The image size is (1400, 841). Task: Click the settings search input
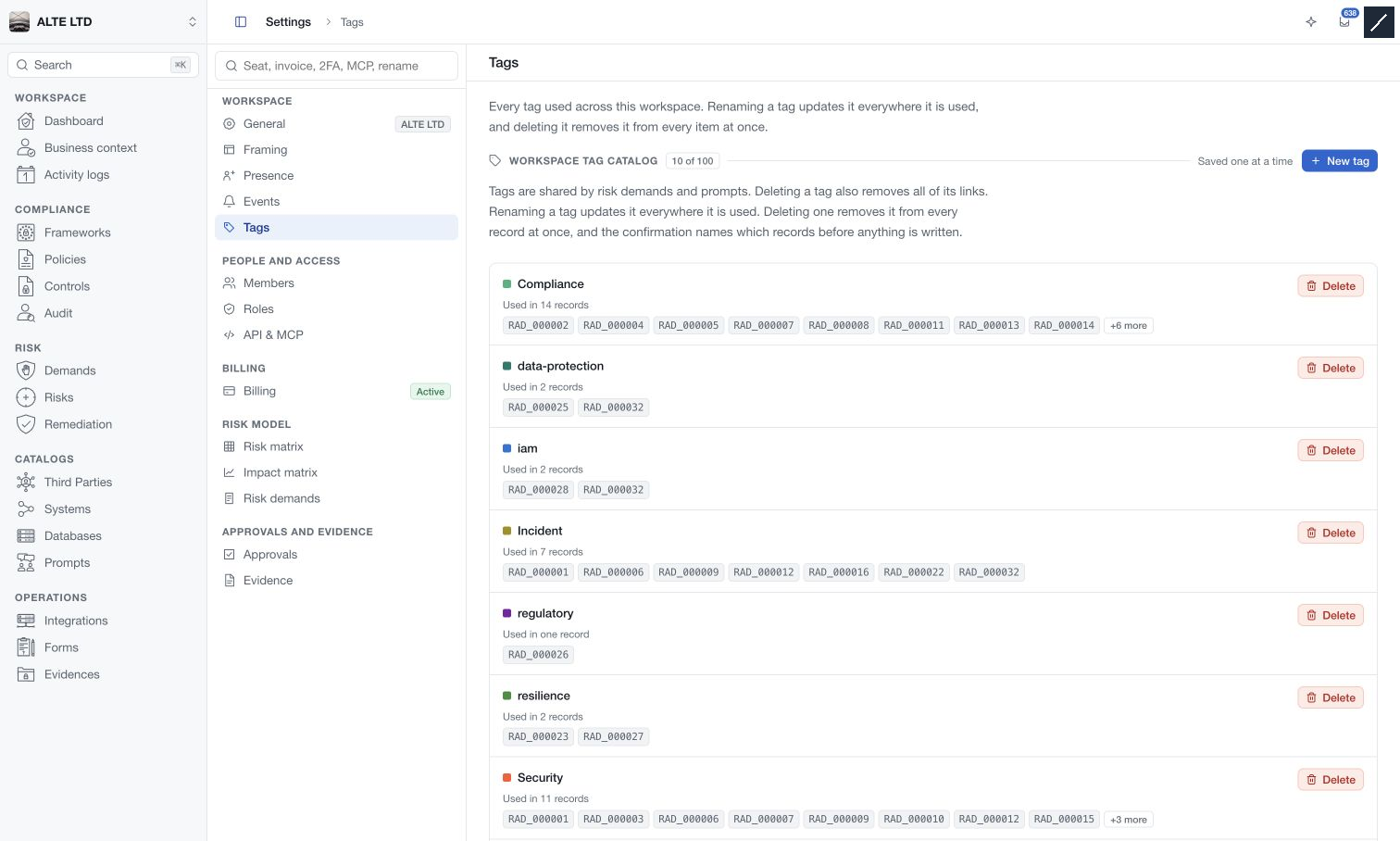[337, 66]
